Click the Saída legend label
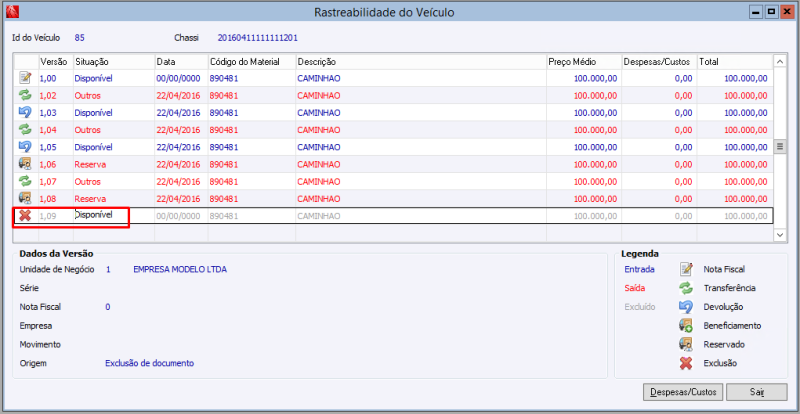The image size is (800, 414). pyautogui.click(x=635, y=288)
